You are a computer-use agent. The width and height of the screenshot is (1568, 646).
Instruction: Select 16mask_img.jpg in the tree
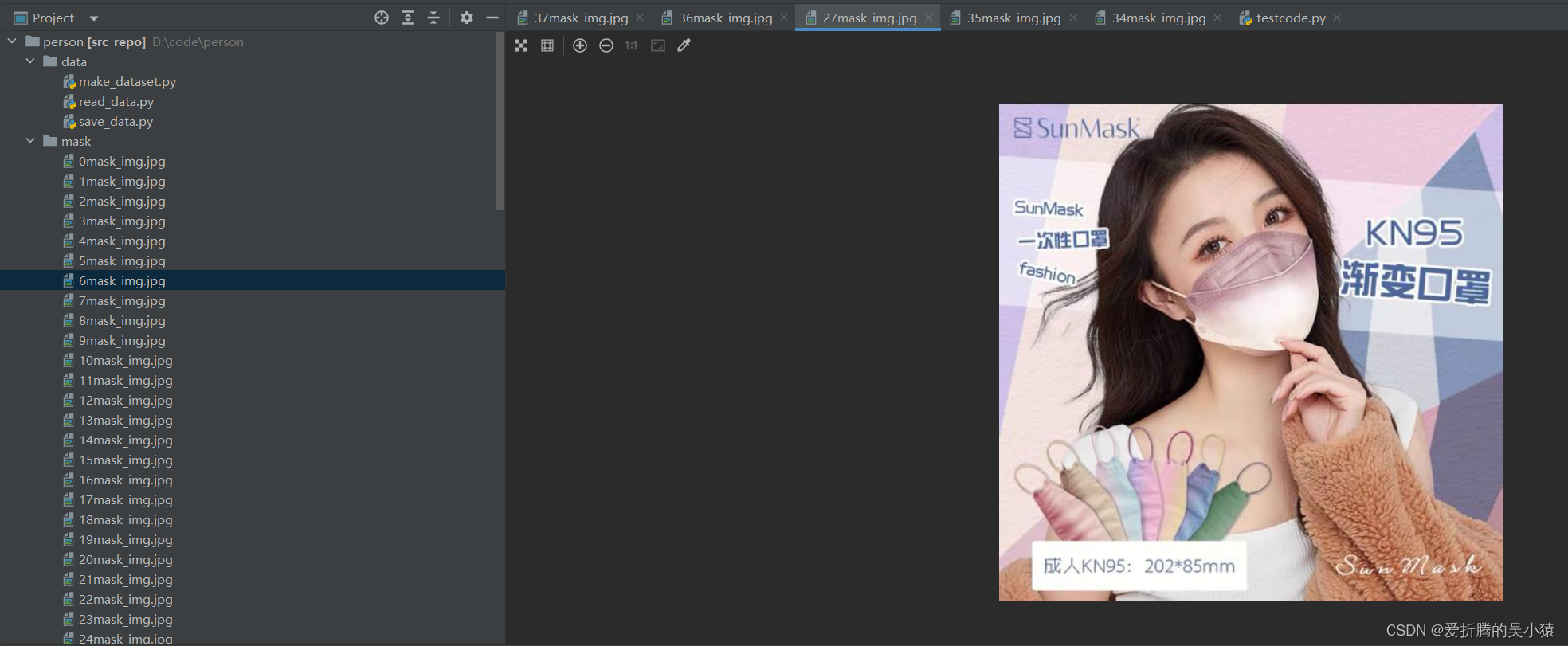coord(126,480)
